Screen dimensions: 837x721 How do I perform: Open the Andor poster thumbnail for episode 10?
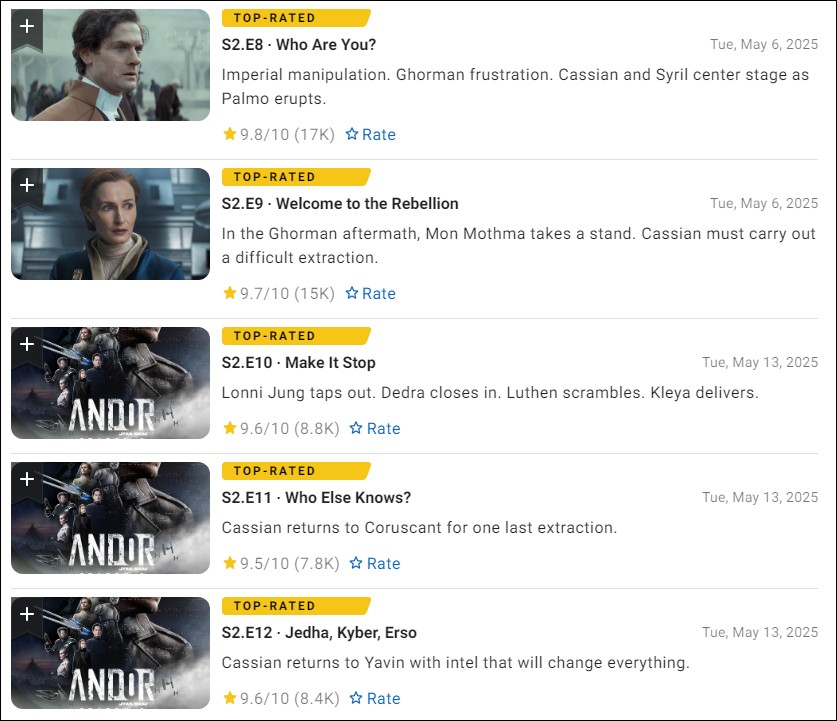click(110, 383)
